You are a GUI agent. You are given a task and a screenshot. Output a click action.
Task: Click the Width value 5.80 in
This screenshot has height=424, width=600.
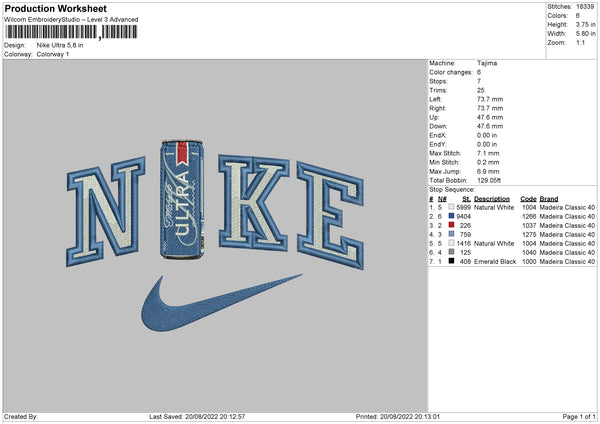585,34
